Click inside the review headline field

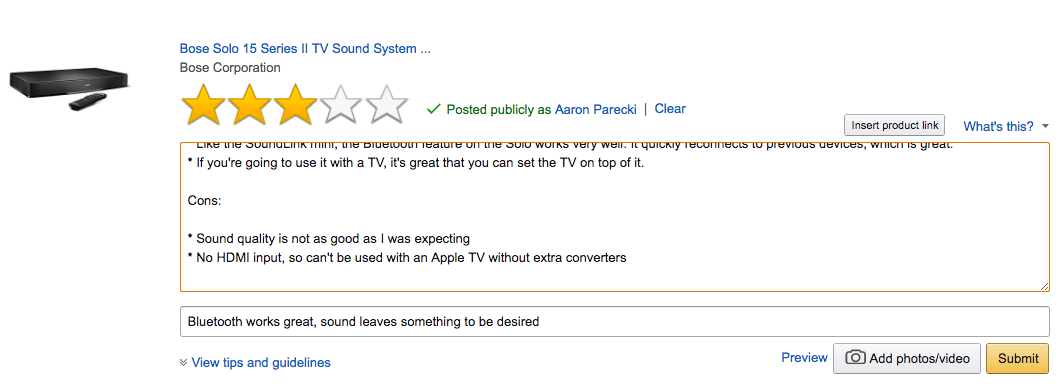pos(615,322)
